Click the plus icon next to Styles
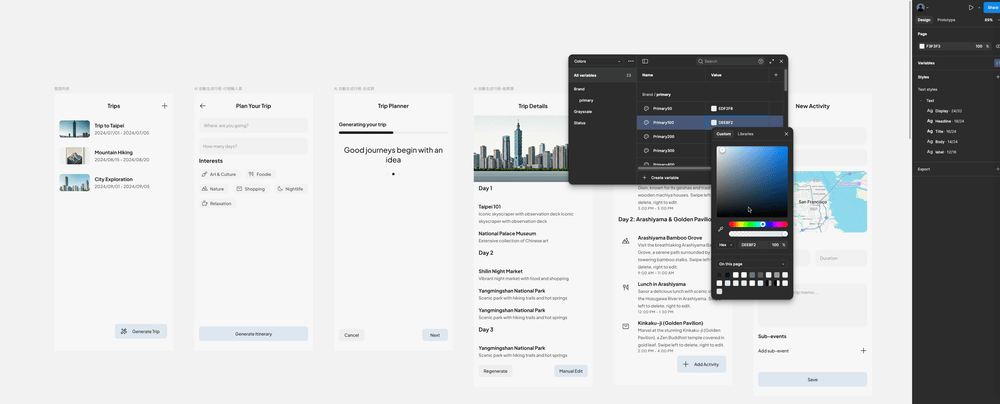 pos(997,77)
